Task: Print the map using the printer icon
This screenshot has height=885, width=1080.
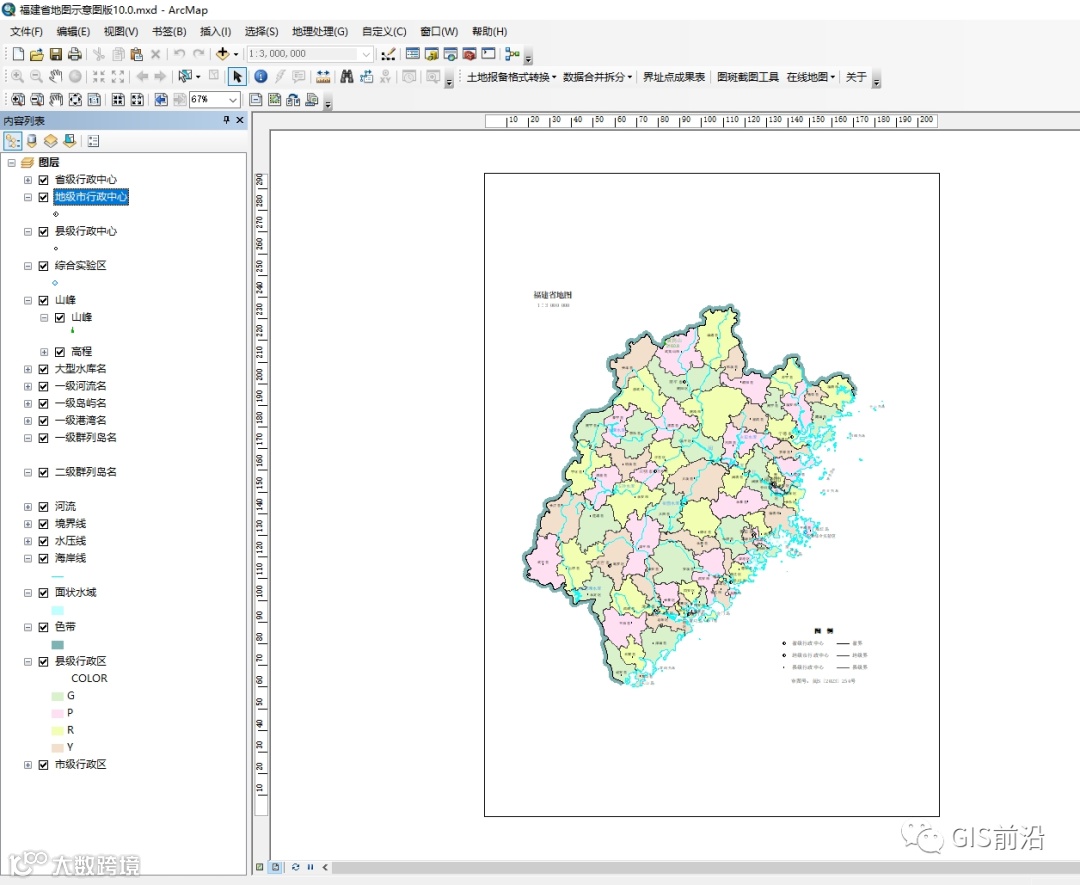Action: [74, 54]
